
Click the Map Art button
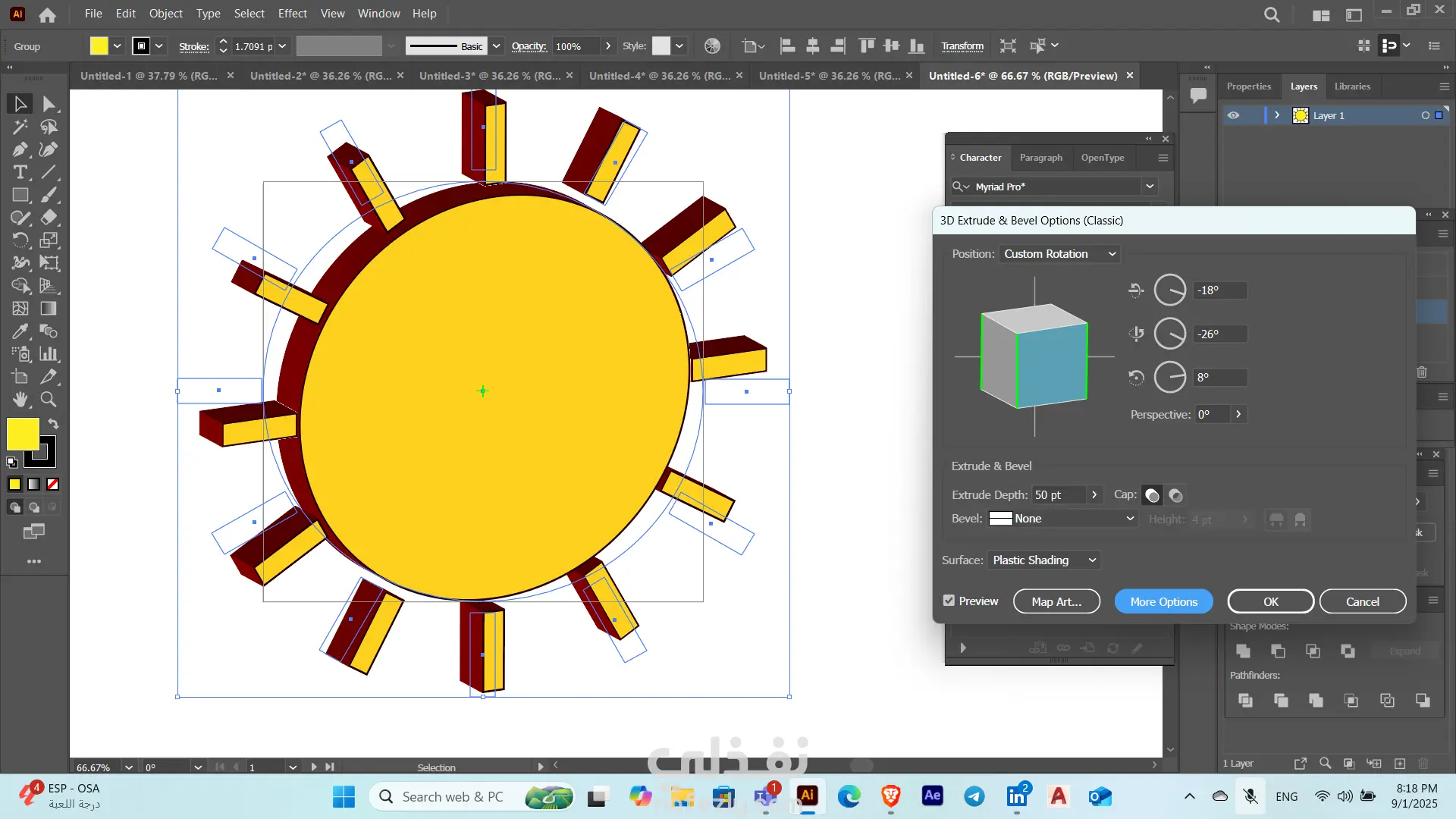click(1056, 601)
